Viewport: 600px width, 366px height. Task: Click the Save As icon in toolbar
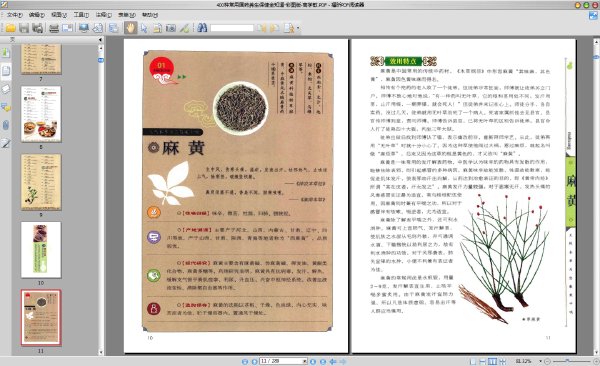pyautogui.click(x=38, y=28)
